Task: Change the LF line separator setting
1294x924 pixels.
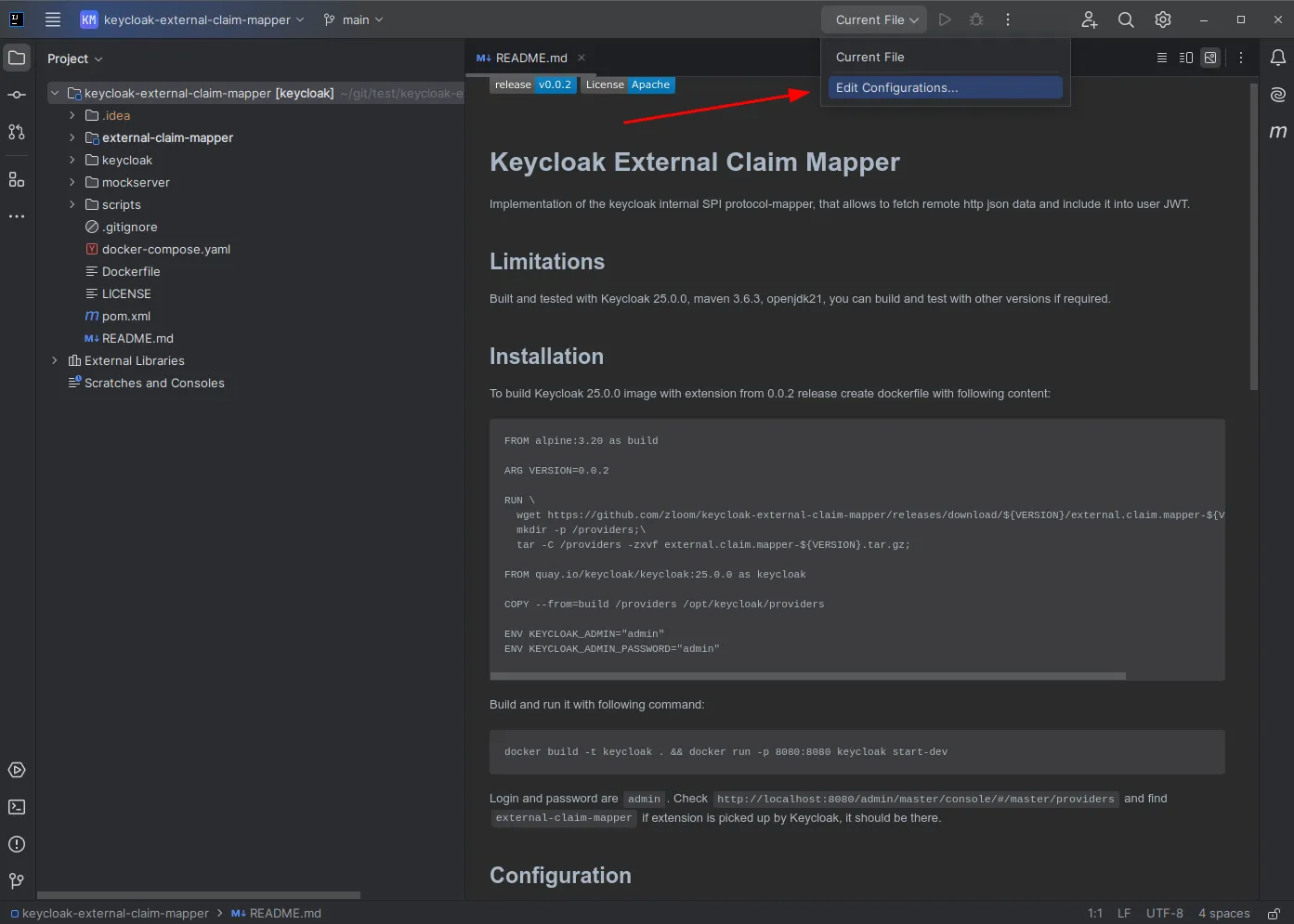Action: coord(1123,913)
